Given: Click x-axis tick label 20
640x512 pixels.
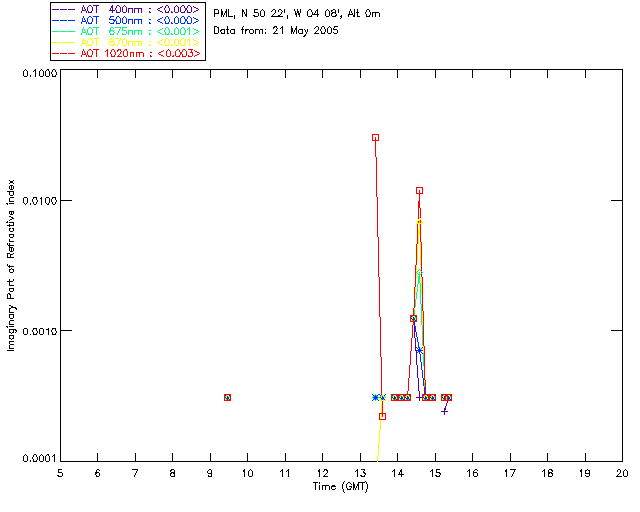Looking at the screenshot, I should point(622,473).
